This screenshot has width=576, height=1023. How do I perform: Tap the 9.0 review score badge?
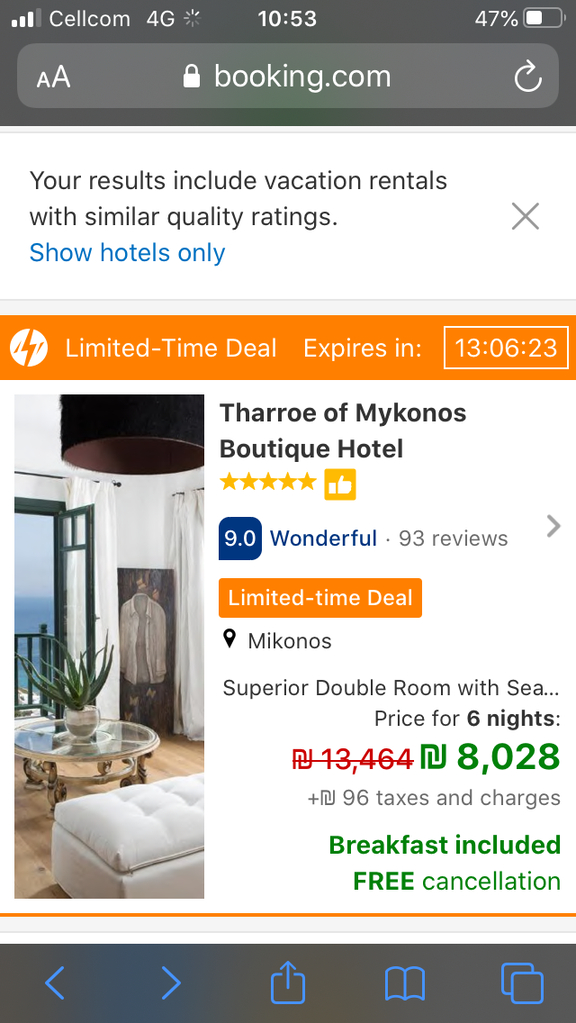[240, 538]
